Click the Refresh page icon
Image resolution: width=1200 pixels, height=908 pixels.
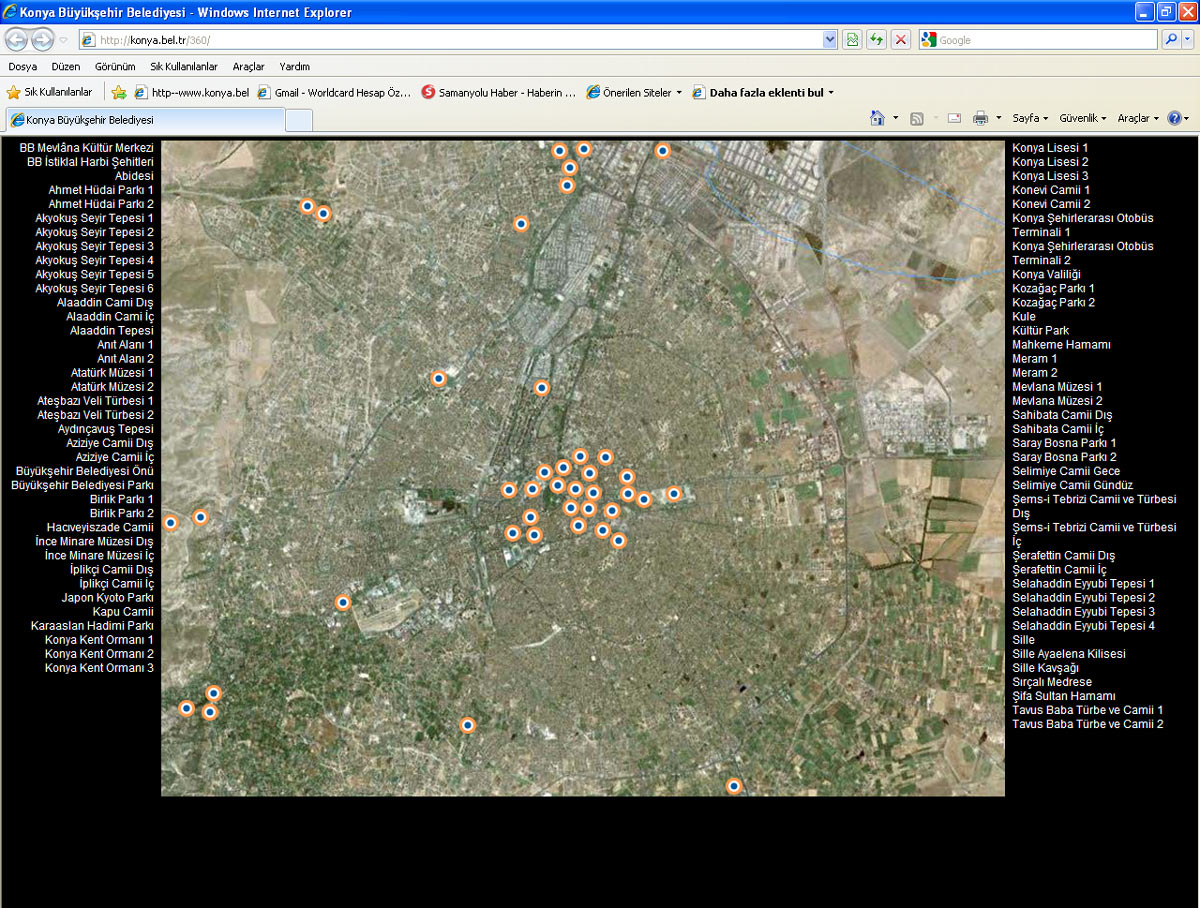click(876, 40)
